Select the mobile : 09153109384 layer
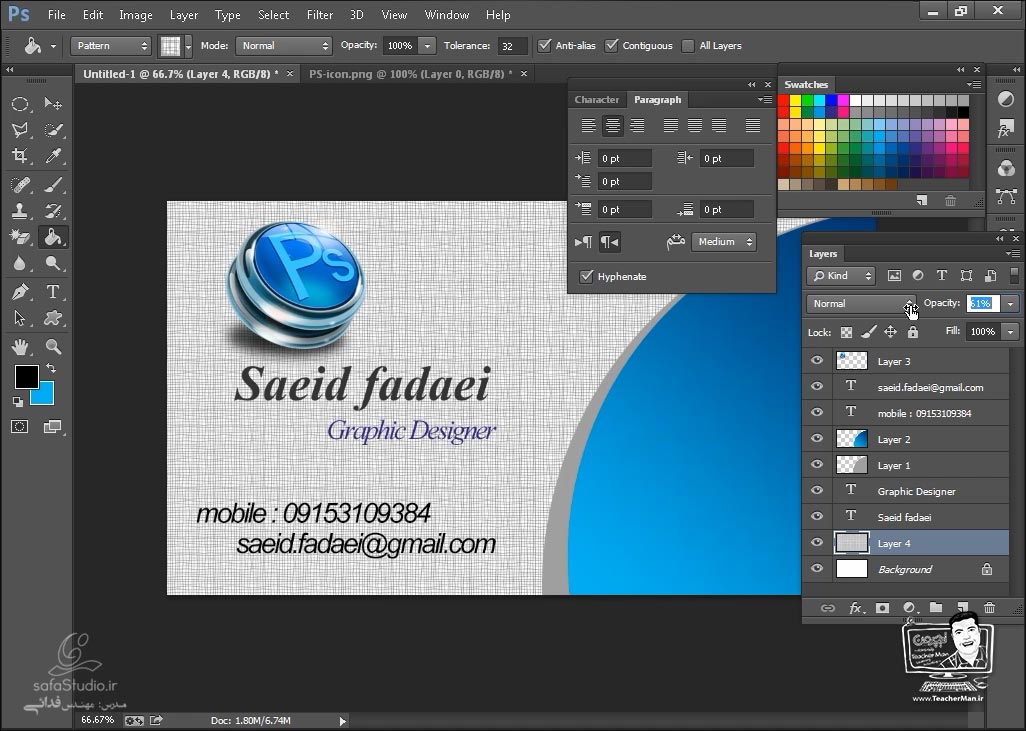 906,413
